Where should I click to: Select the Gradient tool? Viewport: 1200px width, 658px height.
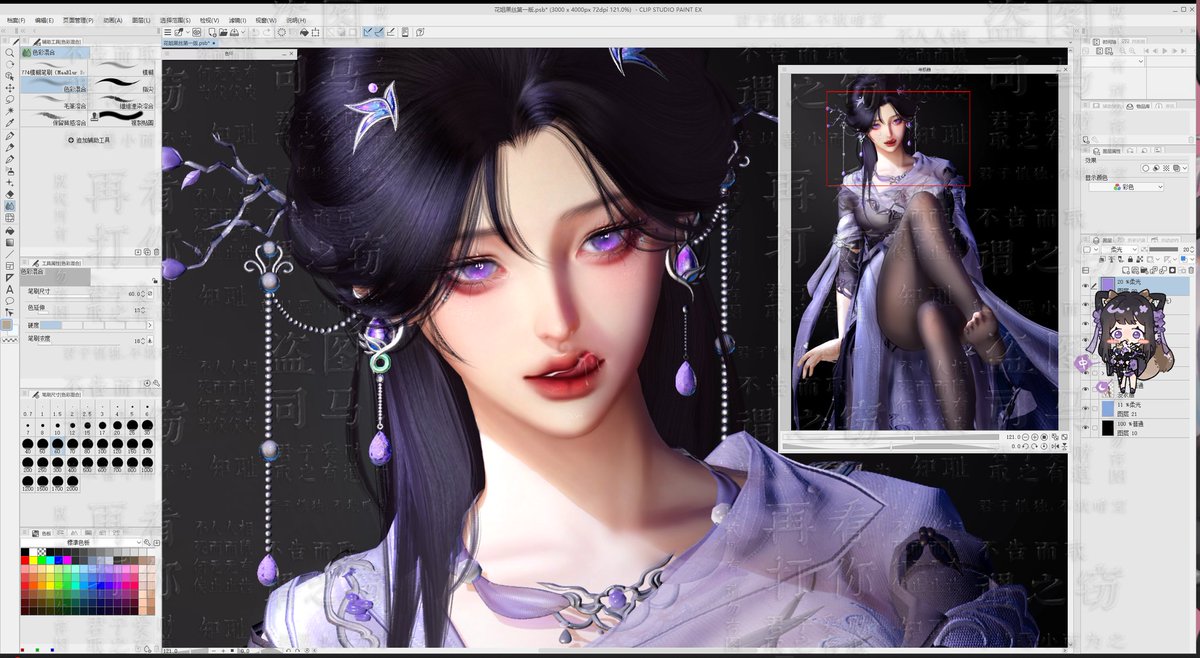tap(9, 243)
